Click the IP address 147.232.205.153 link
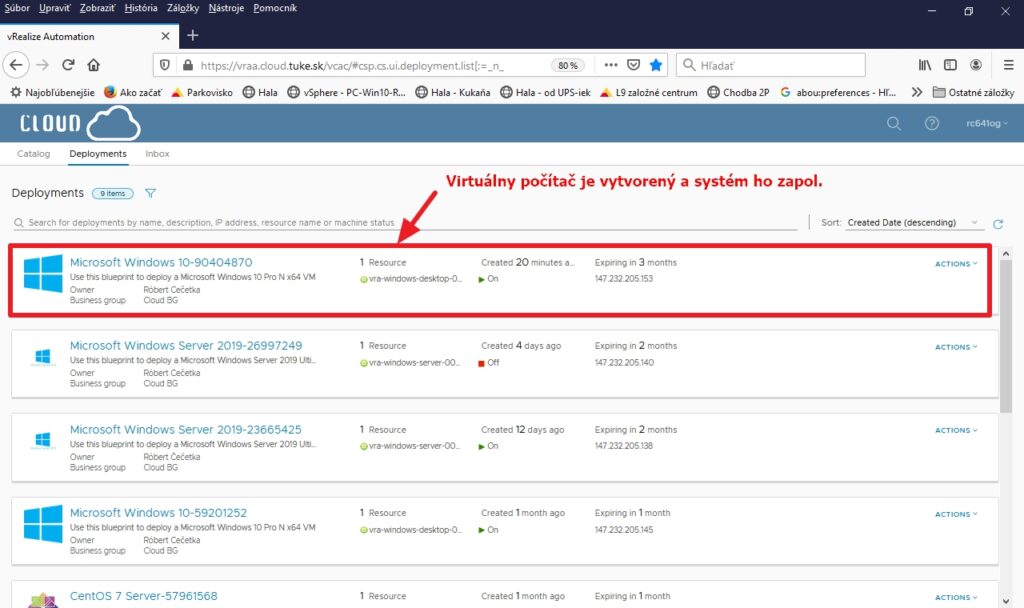 point(623,278)
